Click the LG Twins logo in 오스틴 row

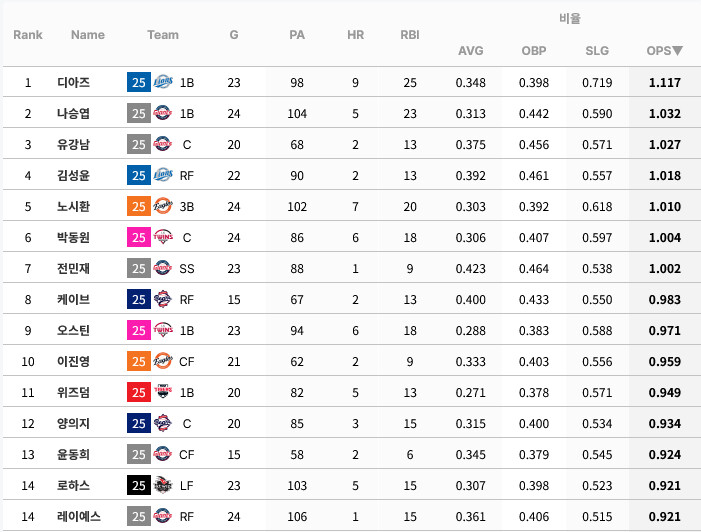click(163, 330)
